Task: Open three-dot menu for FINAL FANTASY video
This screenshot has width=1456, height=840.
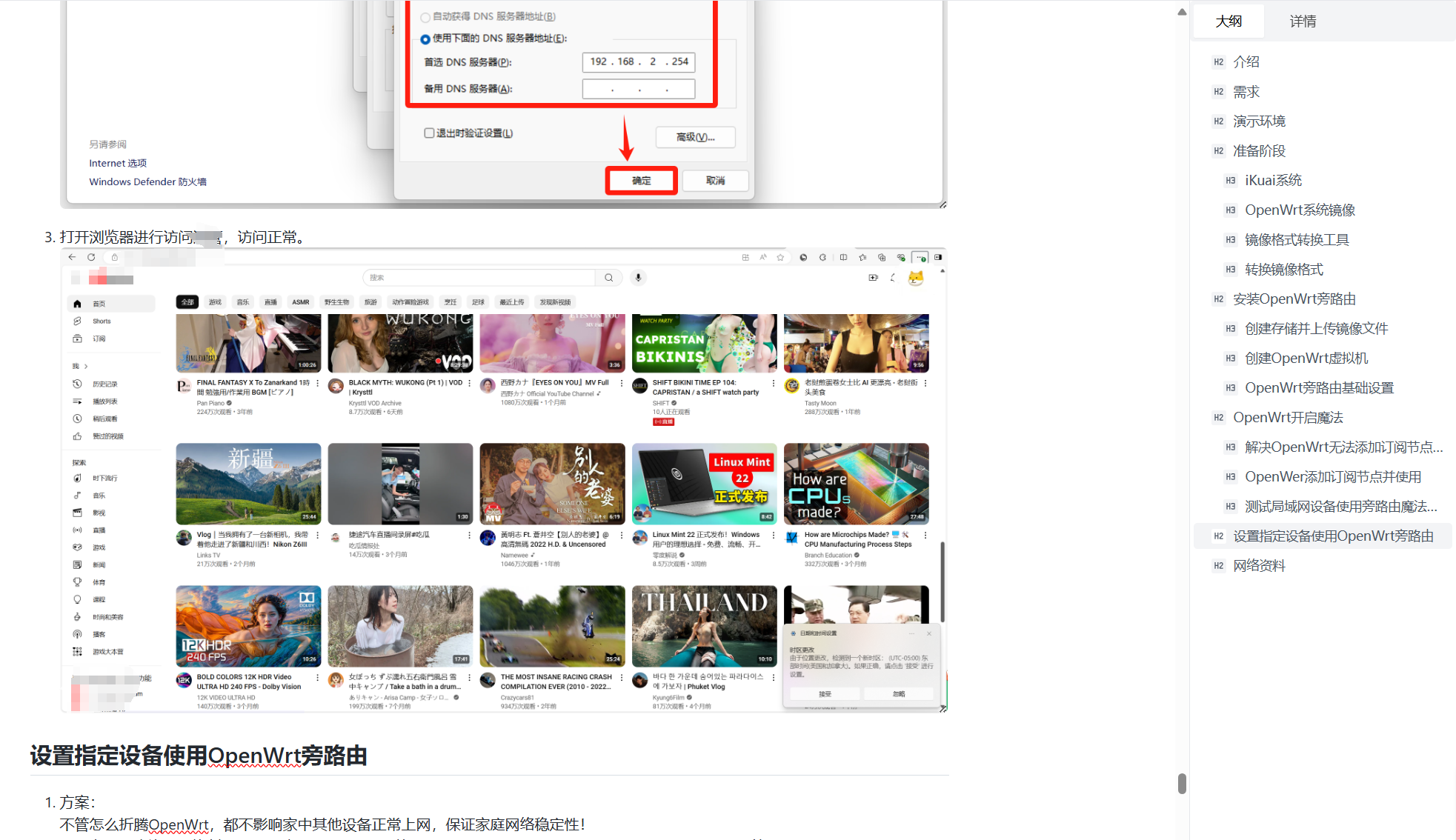Action: [318, 383]
